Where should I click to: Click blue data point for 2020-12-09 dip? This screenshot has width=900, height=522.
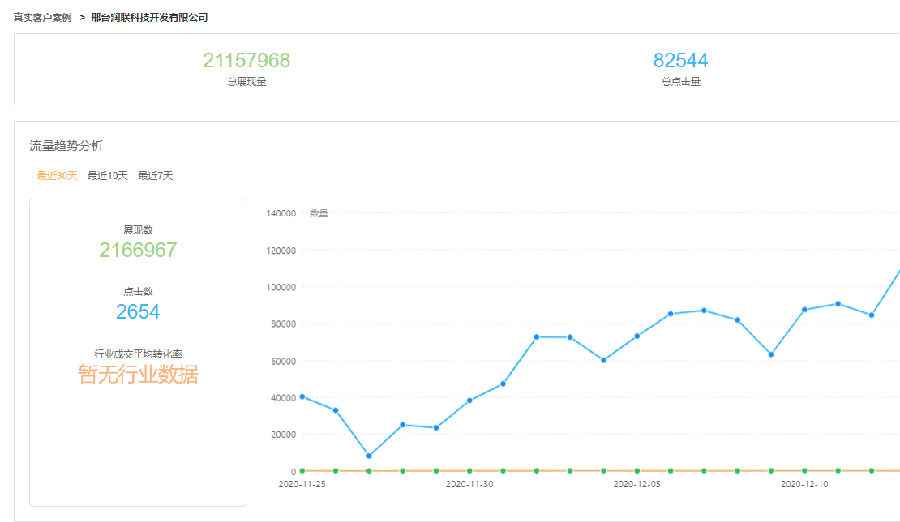[x=771, y=355]
